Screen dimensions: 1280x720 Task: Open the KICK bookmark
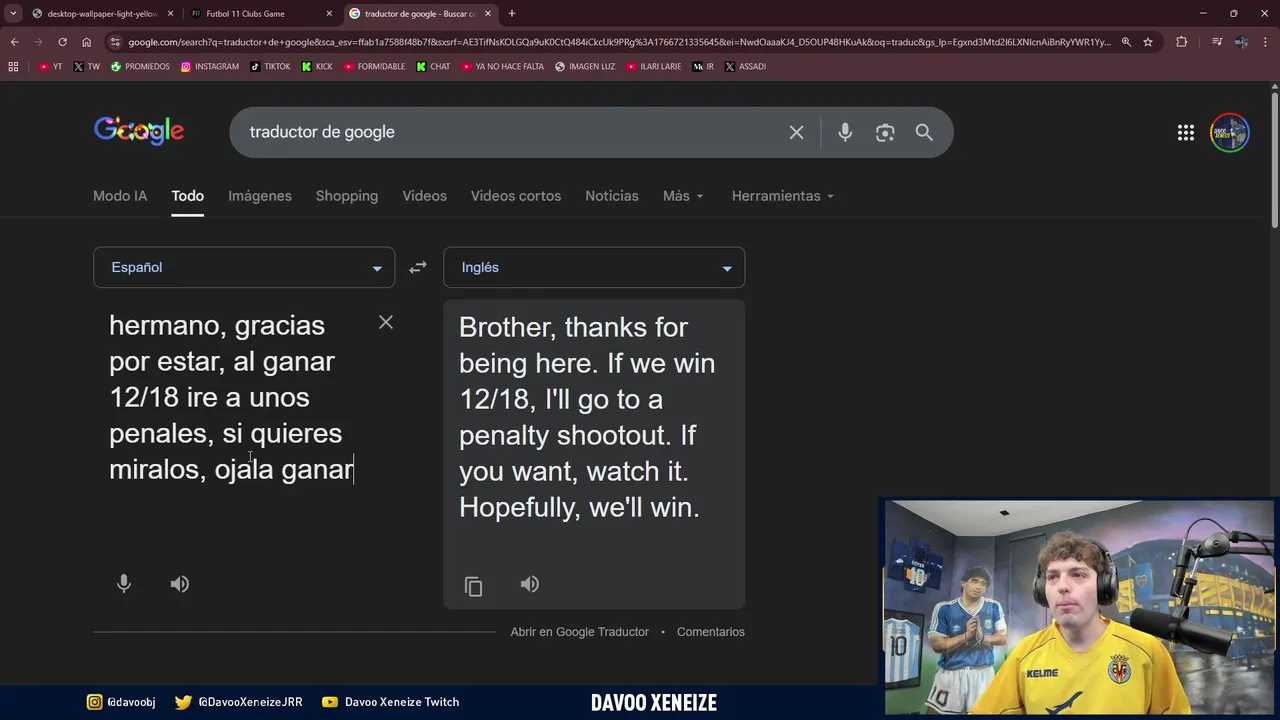pos(317,66)
